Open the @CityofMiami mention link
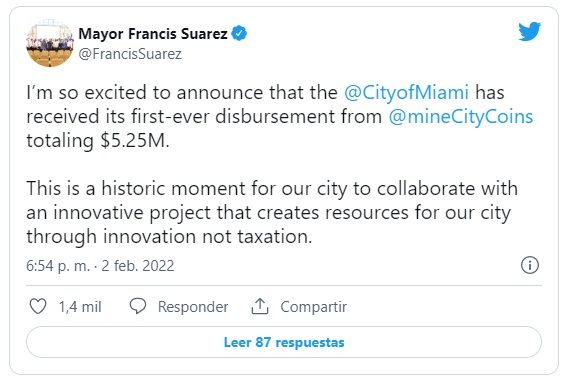The height and width of the screenshot is (385, 568). pyautogui.click(x=406, y=92)
